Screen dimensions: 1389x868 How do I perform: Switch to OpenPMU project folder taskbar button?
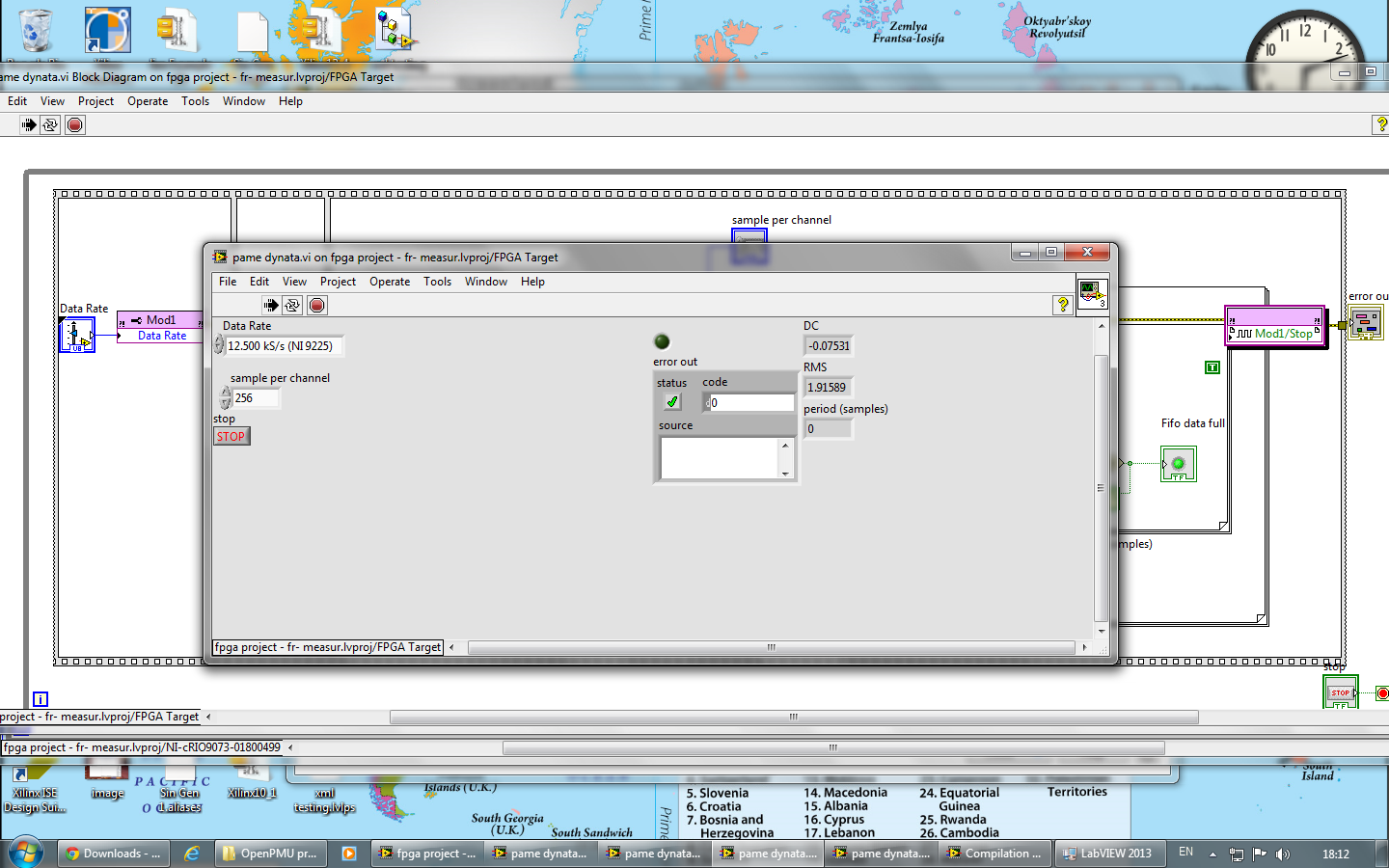(269, 854)
